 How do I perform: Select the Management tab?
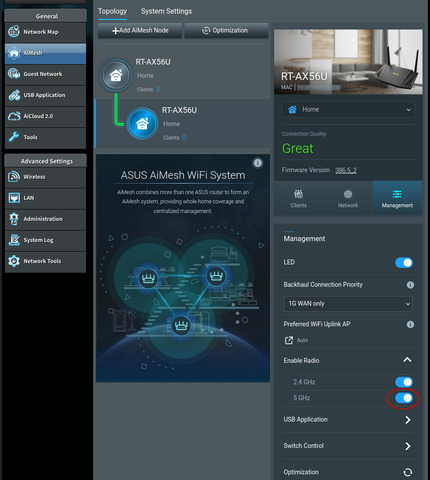(x=397, y=199)
